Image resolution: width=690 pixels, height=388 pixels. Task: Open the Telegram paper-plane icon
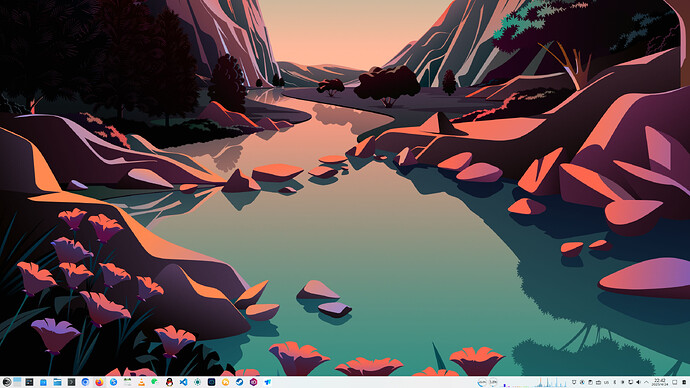(x=268, y=382)
